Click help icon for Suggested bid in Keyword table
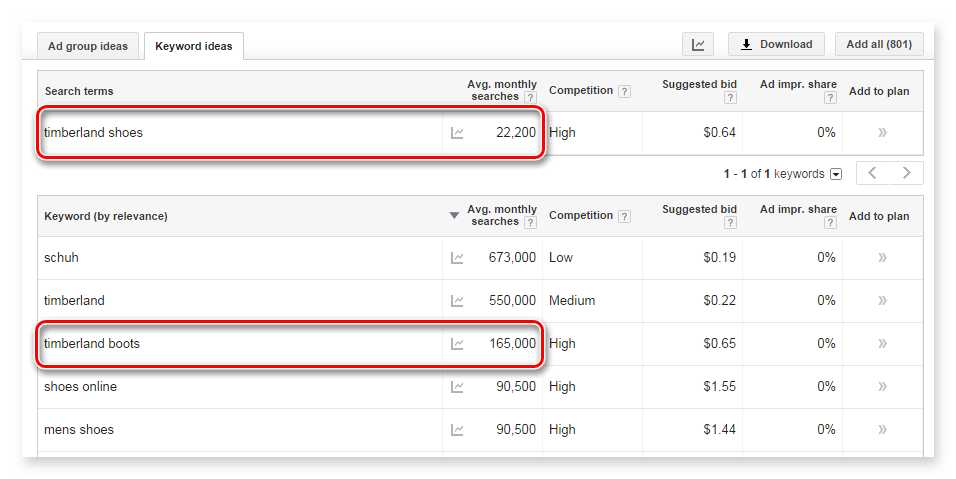The height and width of the screenshot is (479, 956). 730,222
